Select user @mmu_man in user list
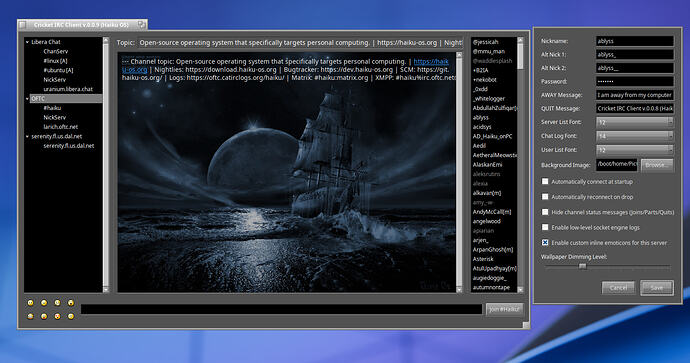The width and height of the screenshot is (690, 363). pos(488,51)
